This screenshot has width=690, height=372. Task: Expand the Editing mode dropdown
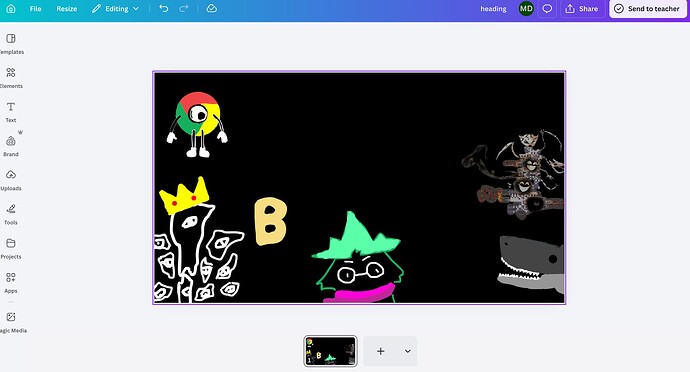(x=115, y=9)
